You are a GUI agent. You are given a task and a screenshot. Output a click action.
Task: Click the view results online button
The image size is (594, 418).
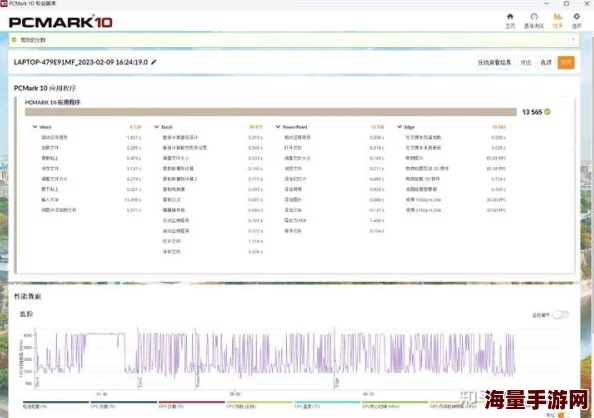point(494,63)
